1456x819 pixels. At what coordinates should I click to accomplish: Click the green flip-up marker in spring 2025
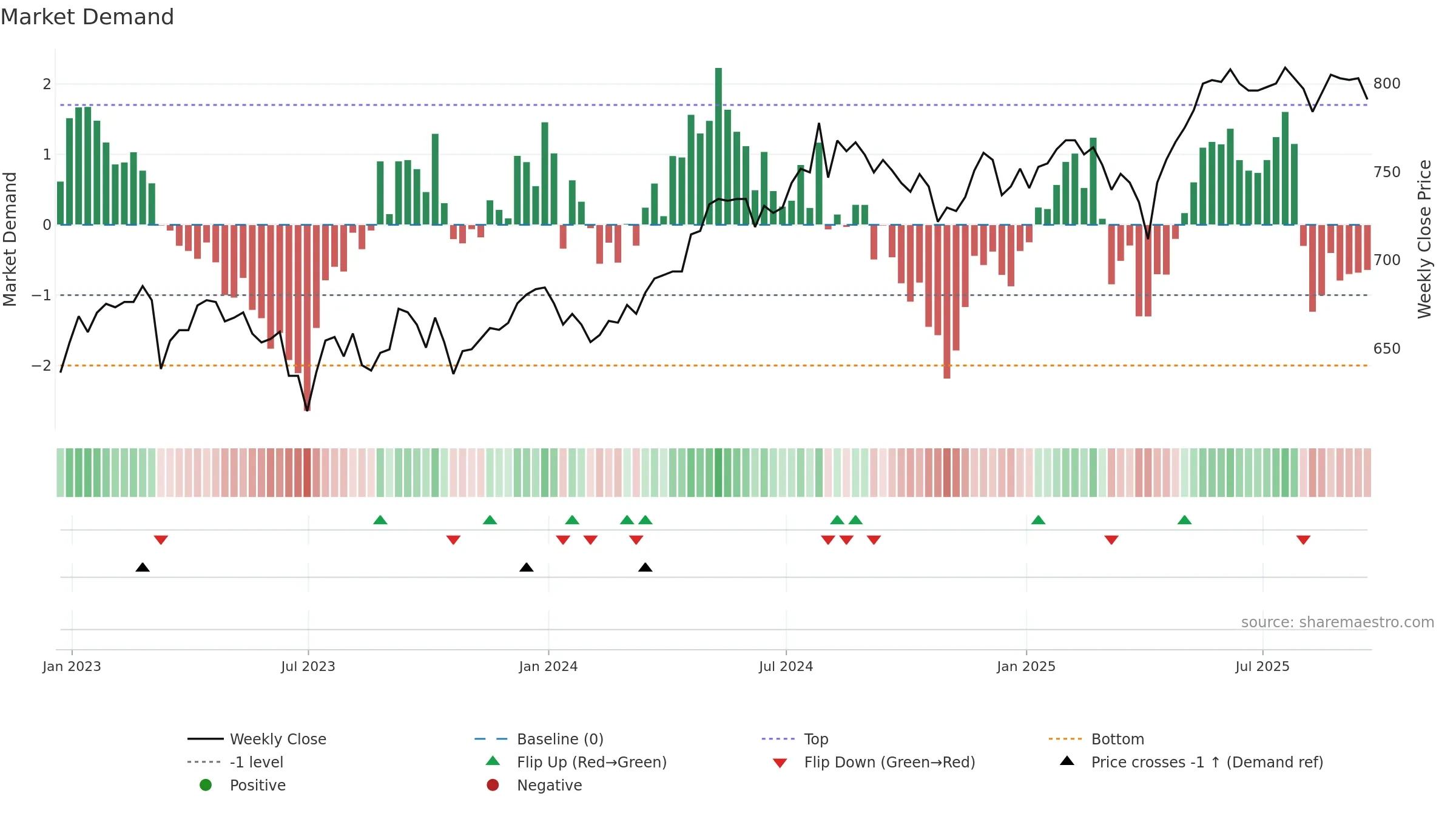[x=1185, y=520]
